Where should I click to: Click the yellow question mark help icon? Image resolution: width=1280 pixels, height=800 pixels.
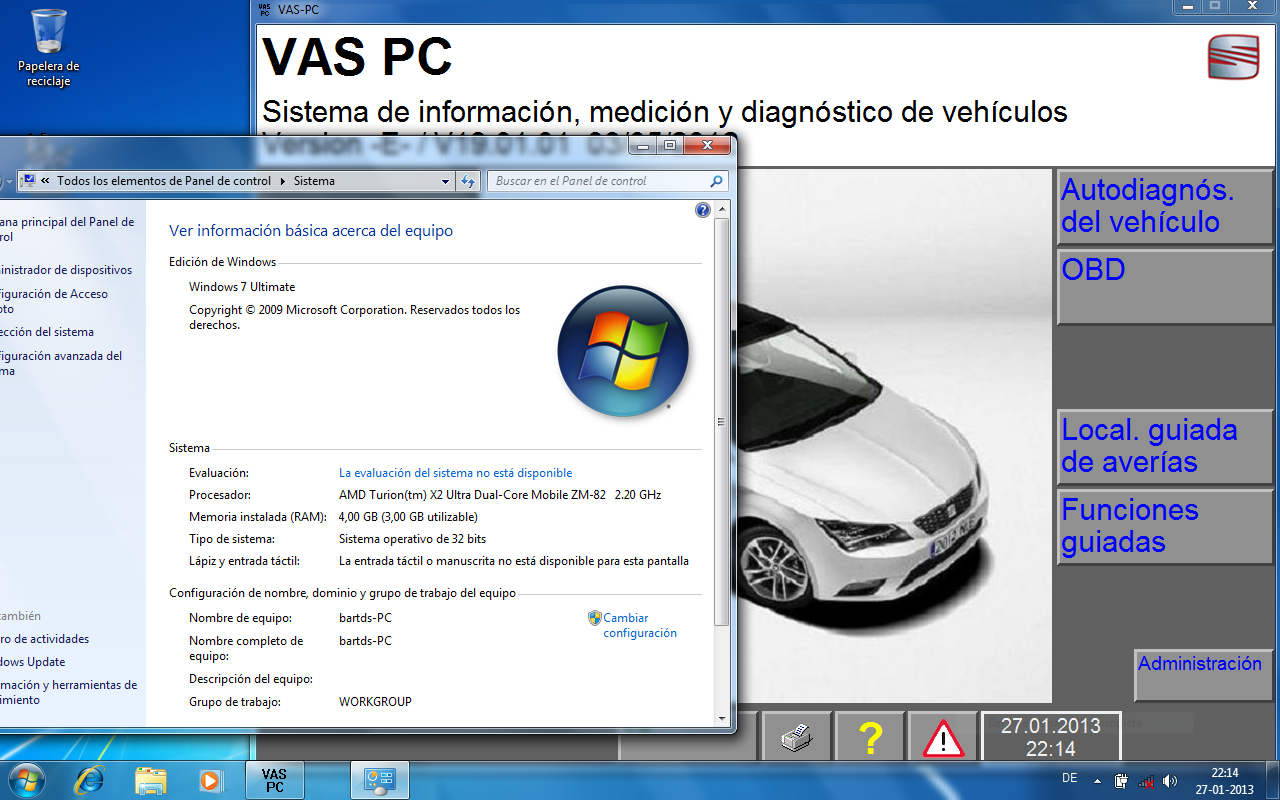pyautogui.click(x=870, y=739)
